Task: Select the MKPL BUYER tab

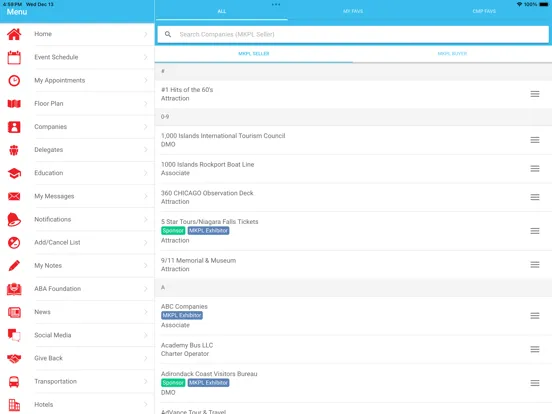Action: pyautogui.click(x=452, y=54)
